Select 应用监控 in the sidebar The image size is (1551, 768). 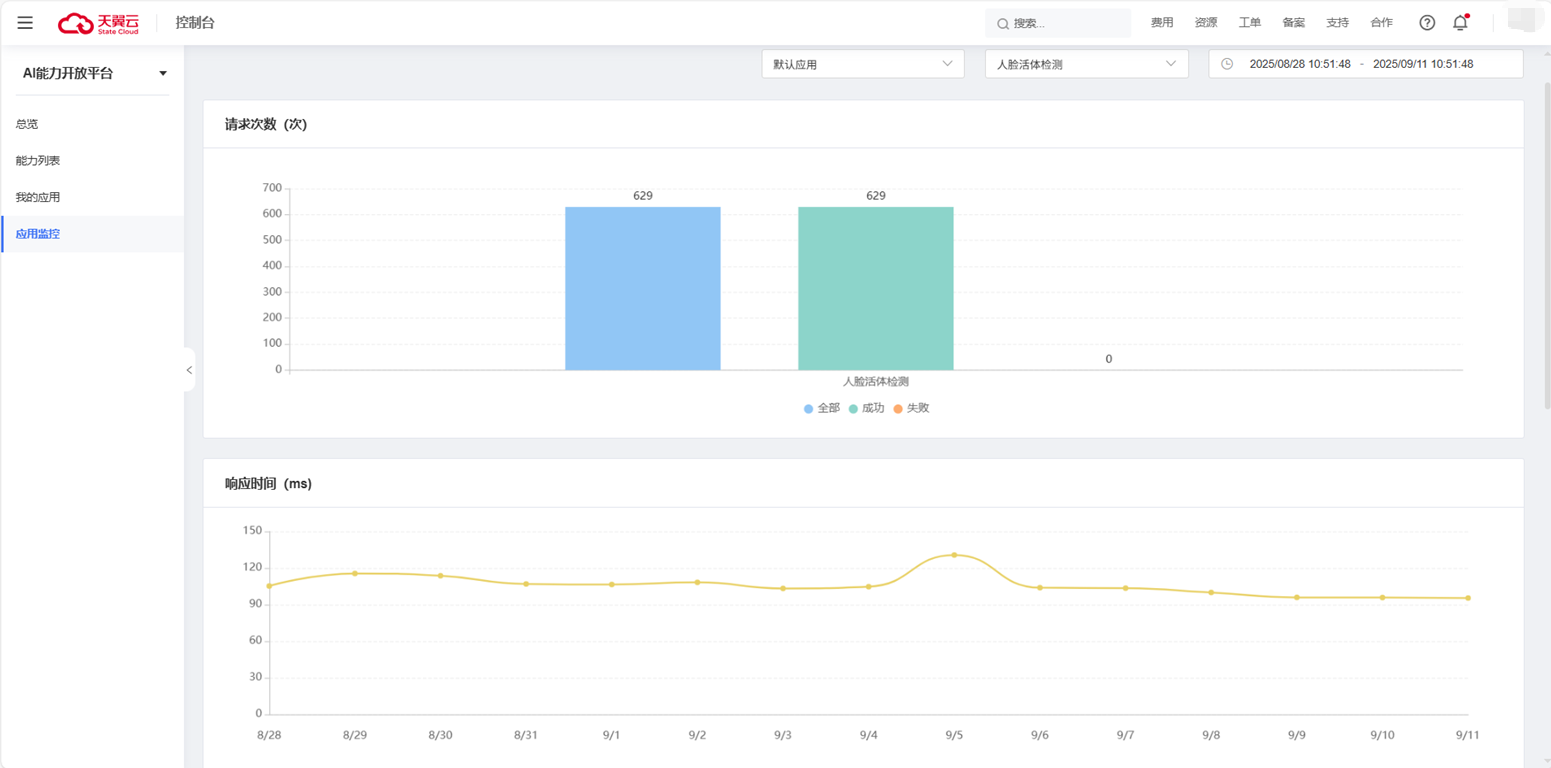coord(92,234)
